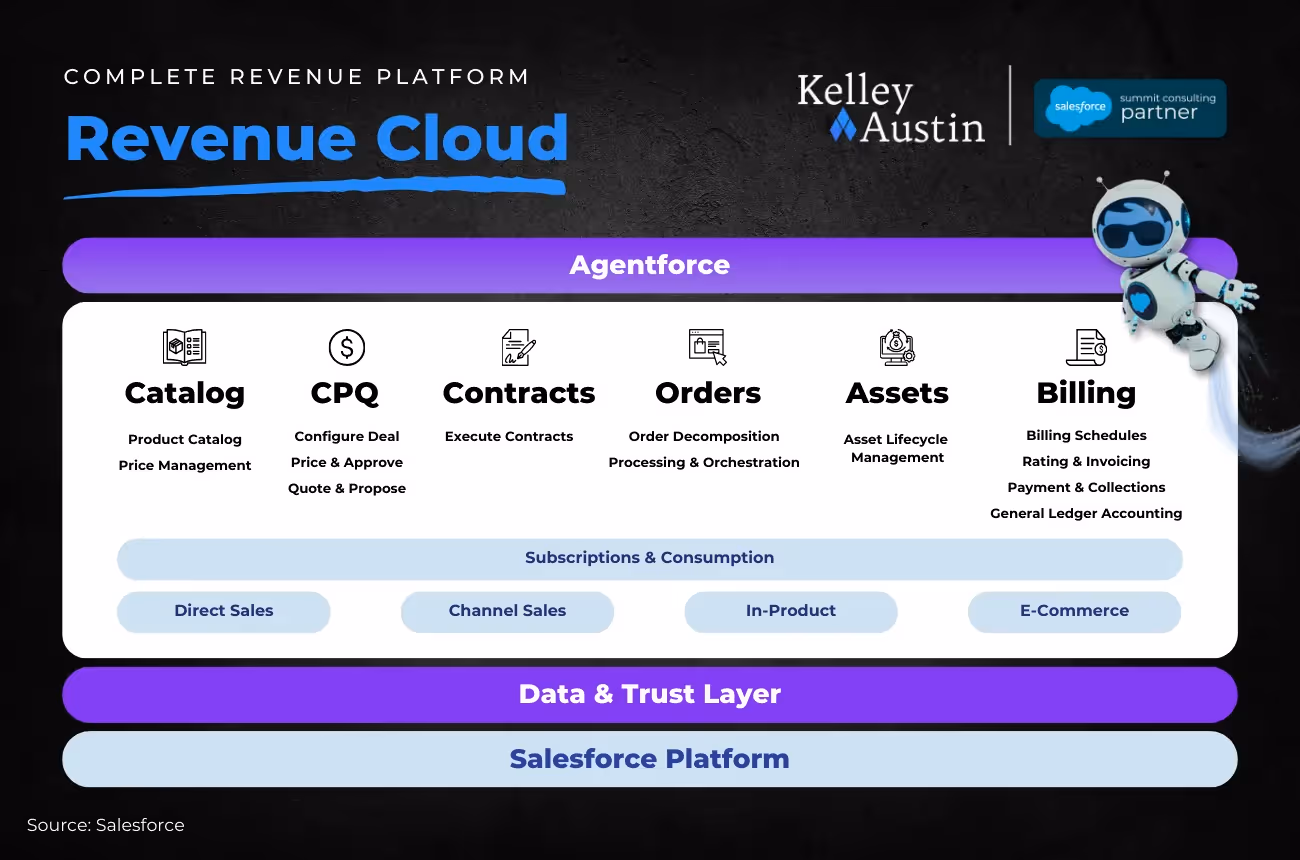The height and width of the screenshot is (860, 1300).
Task: Click the Orders heading
Action: [x=708, y=393]
